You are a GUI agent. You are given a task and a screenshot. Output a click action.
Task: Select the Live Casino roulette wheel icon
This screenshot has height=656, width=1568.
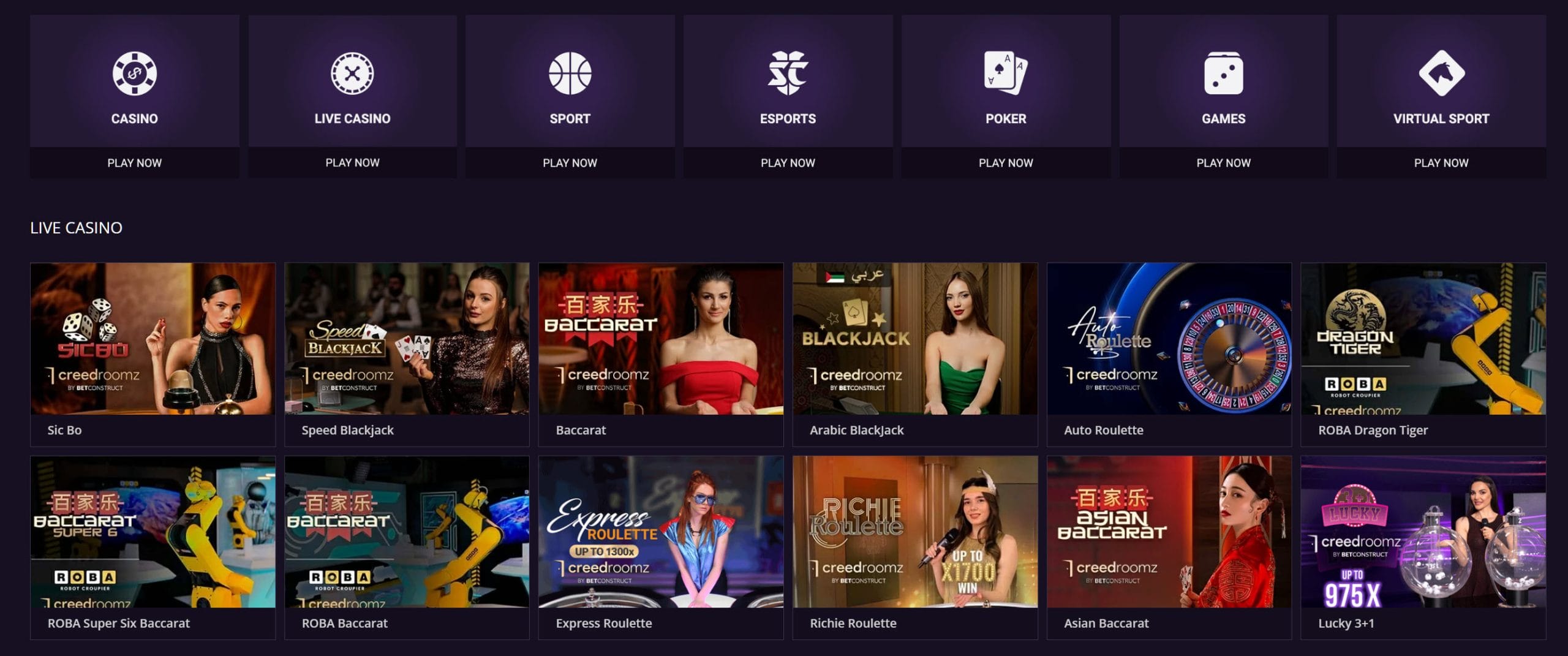click(x=352, y=74)
